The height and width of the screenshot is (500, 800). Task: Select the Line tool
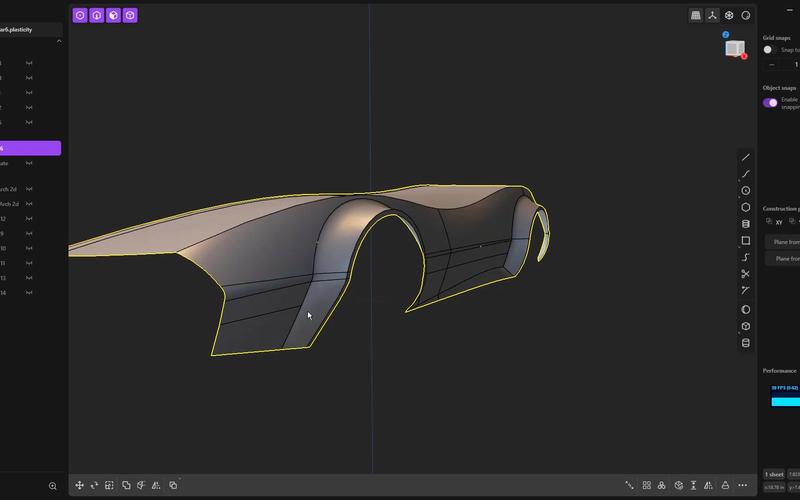point(745,157)
